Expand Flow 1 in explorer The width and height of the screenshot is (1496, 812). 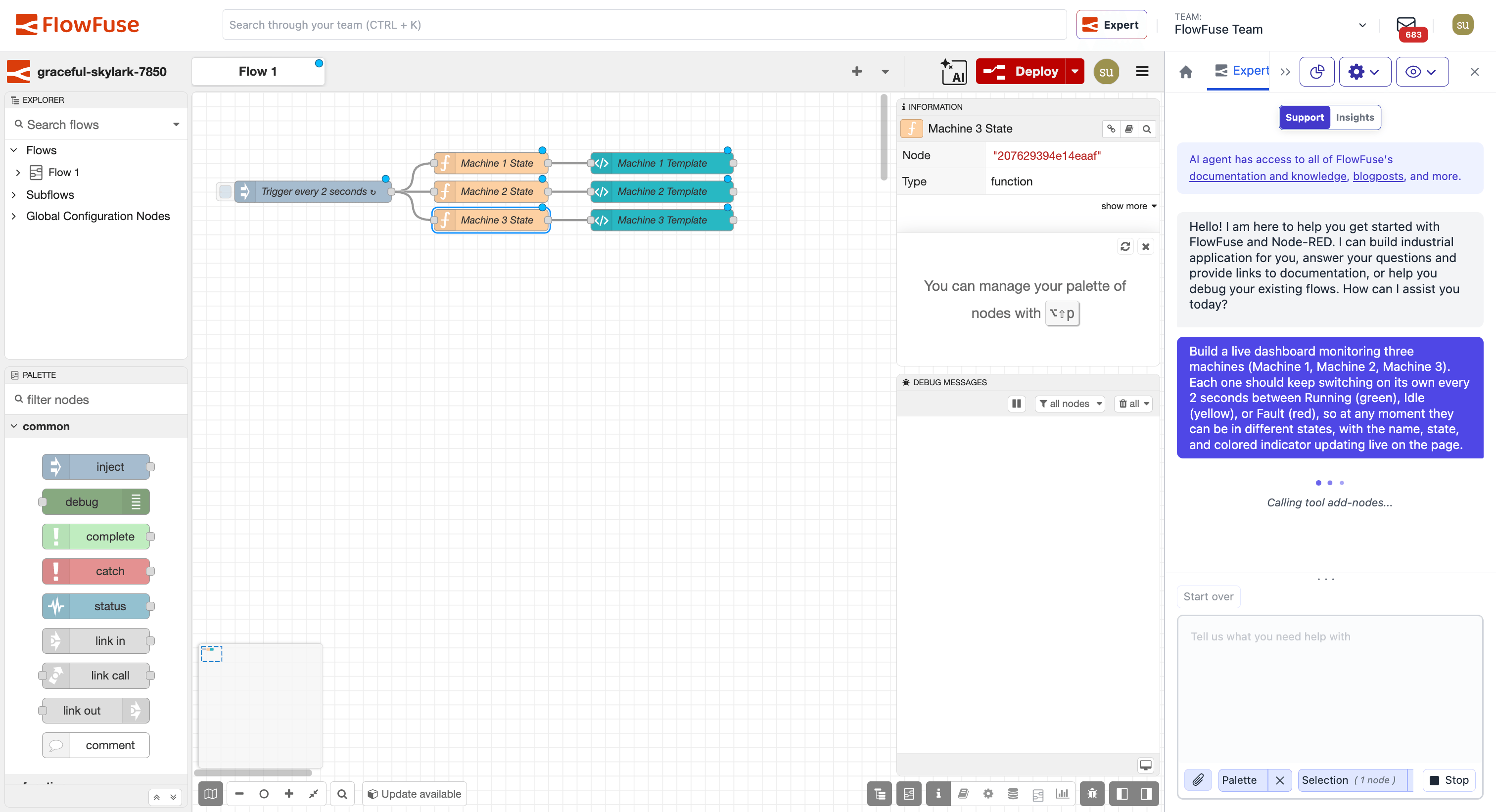pyautogui.click(x=18, y=173)
